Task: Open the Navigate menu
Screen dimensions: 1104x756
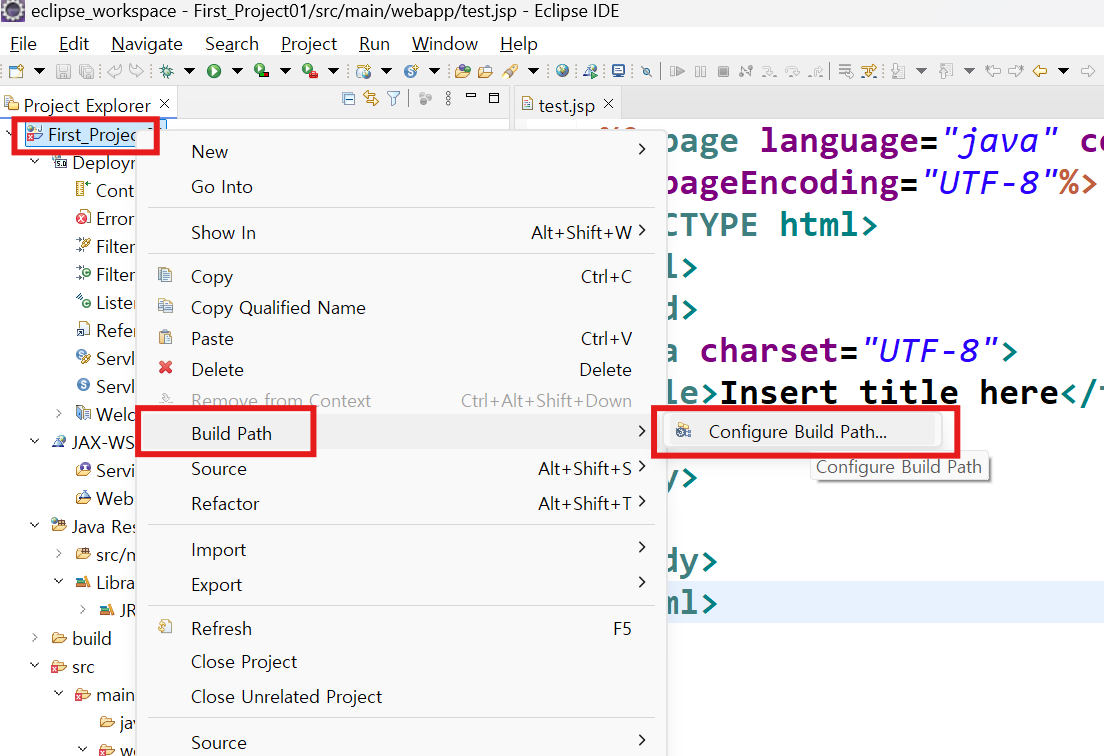Action: point(146,44)
